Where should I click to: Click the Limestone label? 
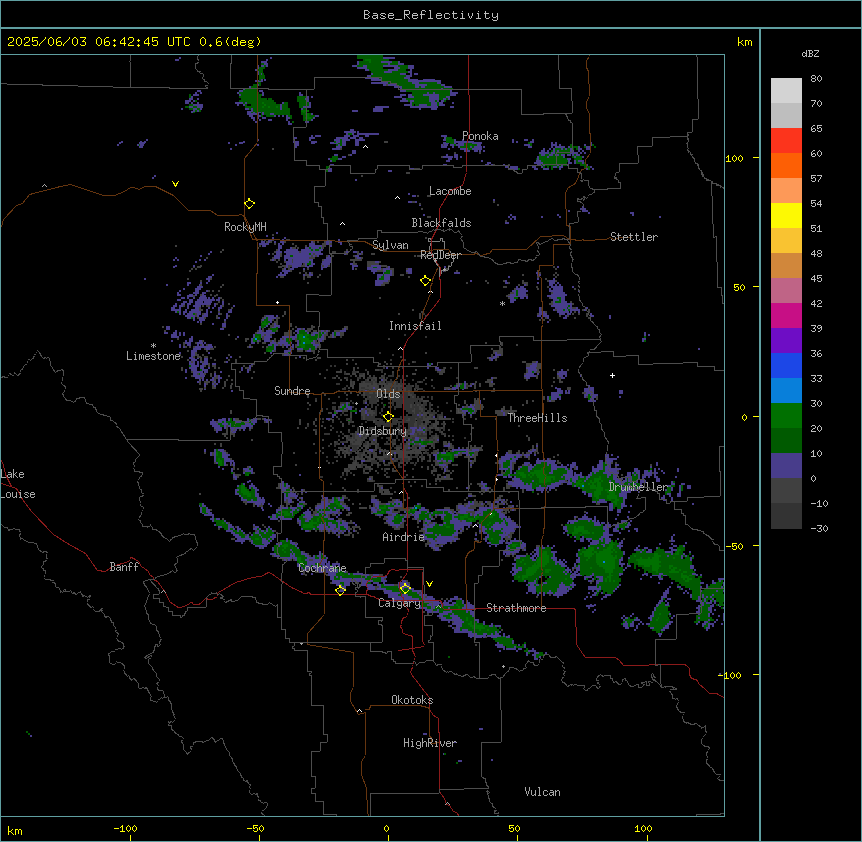point(153,356)
